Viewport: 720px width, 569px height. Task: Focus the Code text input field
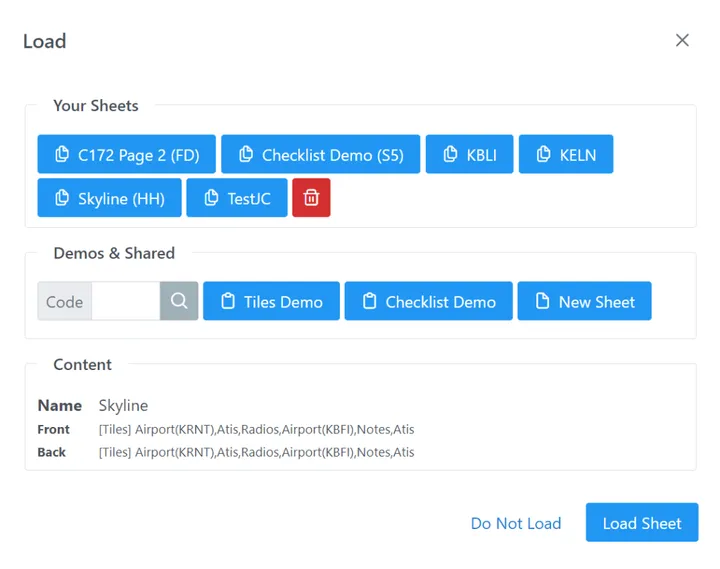(x=126, y=301)
